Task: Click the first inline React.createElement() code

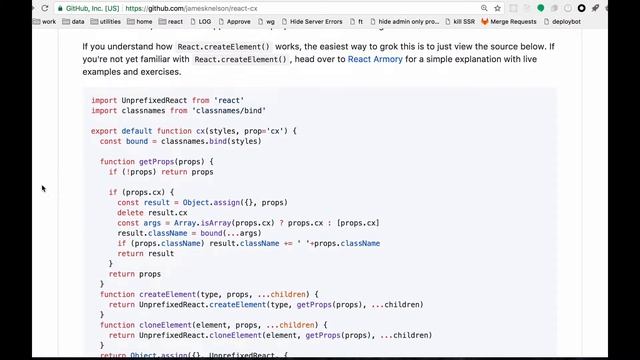Action: tap(224, 47)
